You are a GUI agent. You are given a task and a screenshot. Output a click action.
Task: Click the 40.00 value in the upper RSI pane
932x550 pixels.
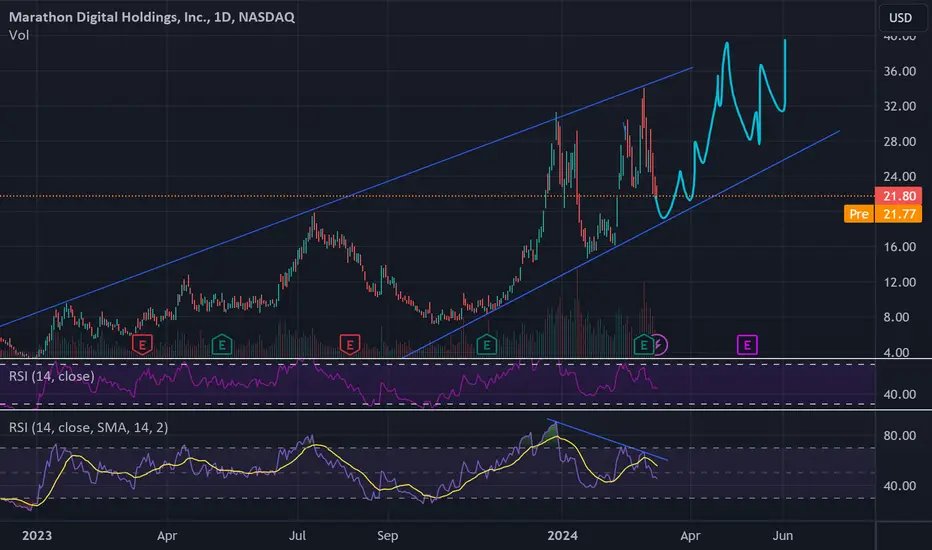(x=899, y=394)
